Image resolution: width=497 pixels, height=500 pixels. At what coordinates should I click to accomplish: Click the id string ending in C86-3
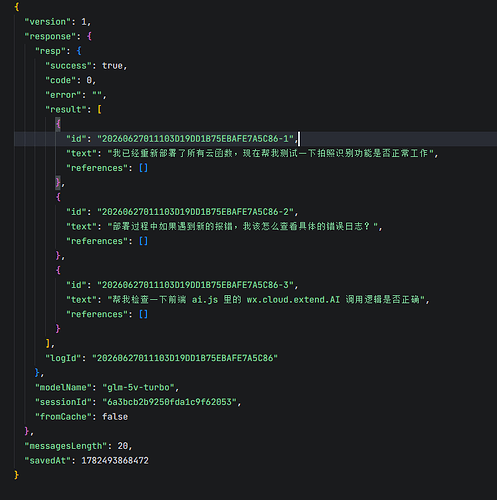pyautogui.click(x=195, y=285)
